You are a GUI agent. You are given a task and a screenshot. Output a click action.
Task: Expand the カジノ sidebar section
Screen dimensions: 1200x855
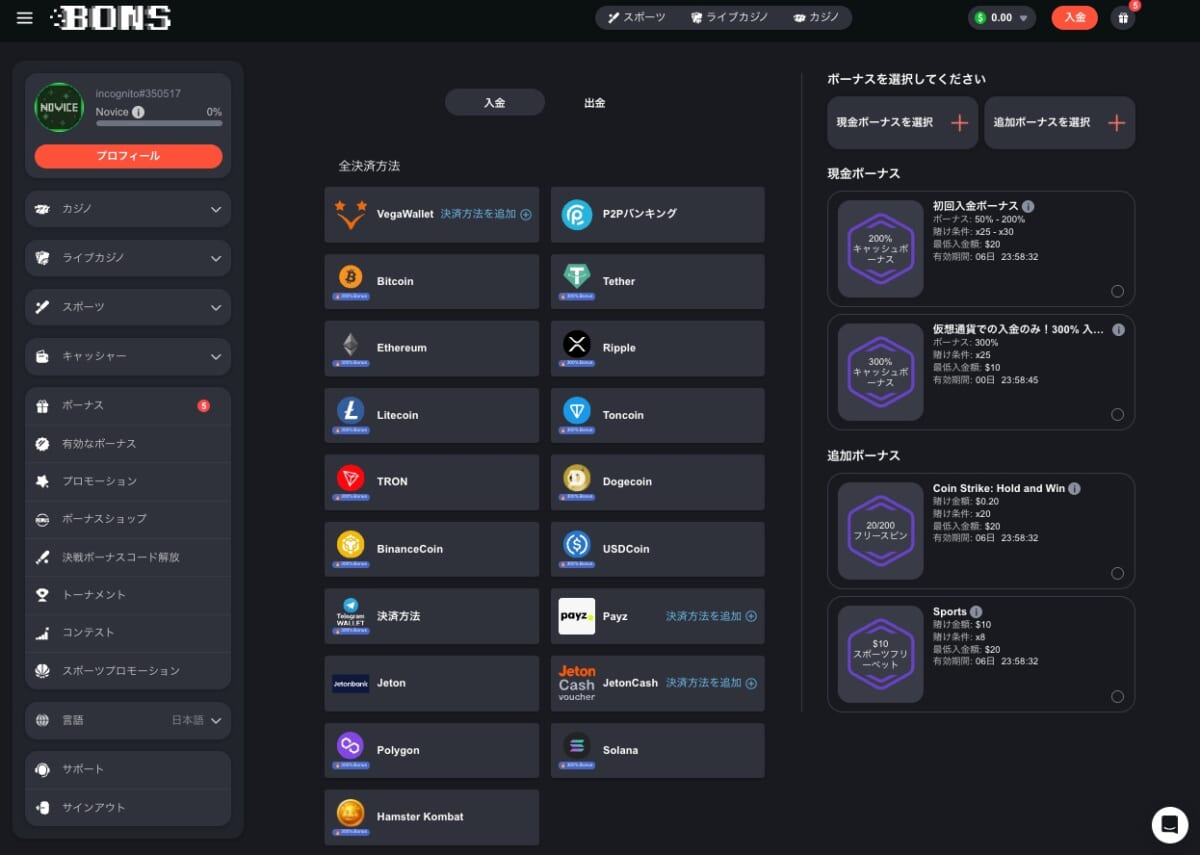(x=128, y=209)
